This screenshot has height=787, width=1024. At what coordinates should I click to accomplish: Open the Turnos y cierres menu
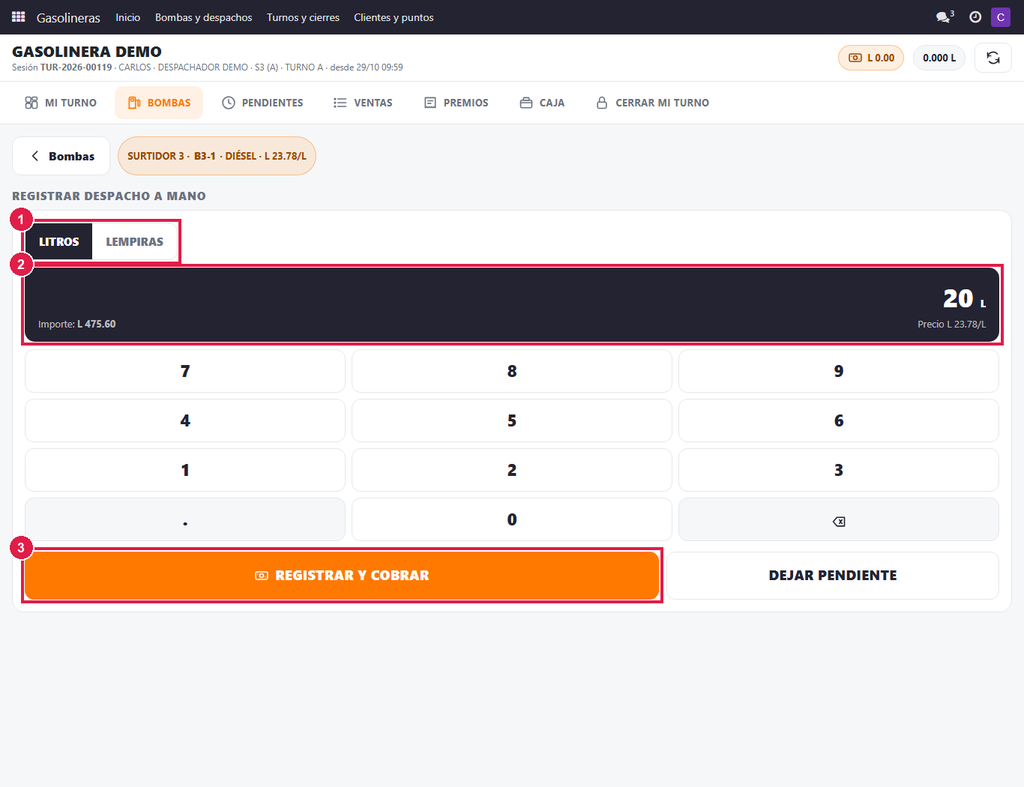coord(303,18)
